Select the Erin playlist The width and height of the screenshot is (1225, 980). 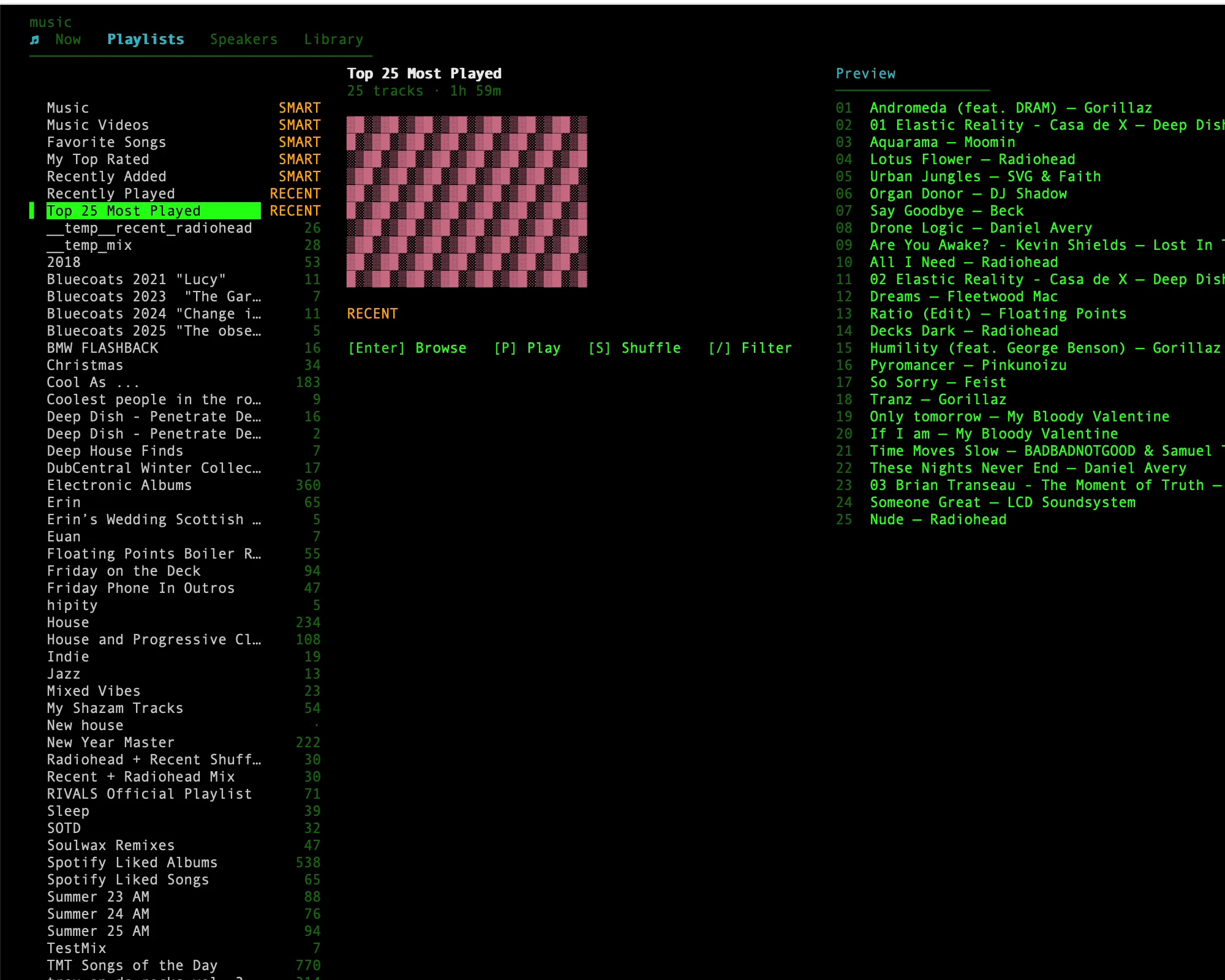tap(184, 502)
